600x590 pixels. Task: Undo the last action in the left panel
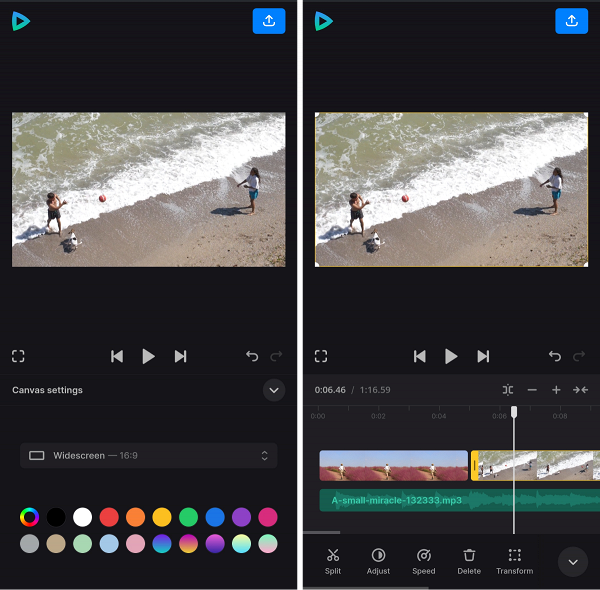(252, 356)
